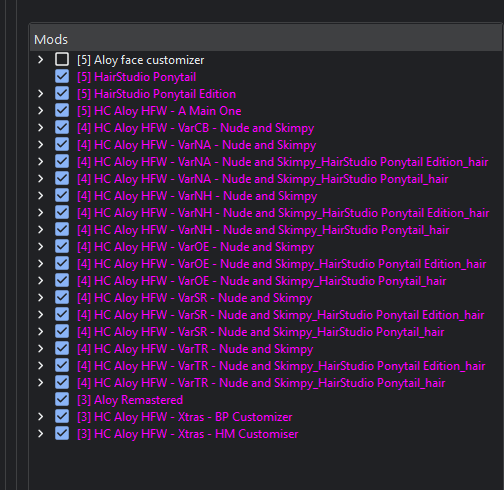Expand Xtras - BP Customizer row

pyautogui.click(x=41, y=417)
